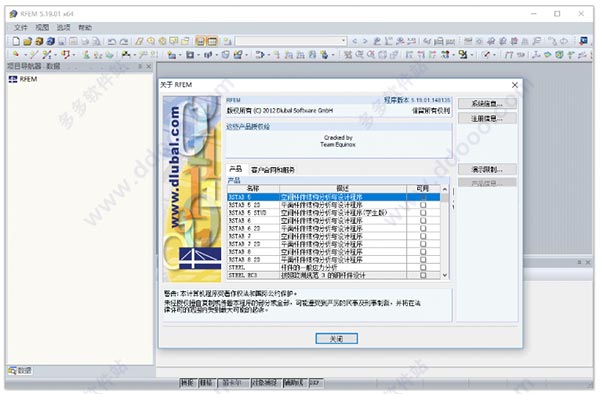The image size is (600, 394).
Task: Toggle availability checkbox for RSTAB 8
Action: pos(423,252)
